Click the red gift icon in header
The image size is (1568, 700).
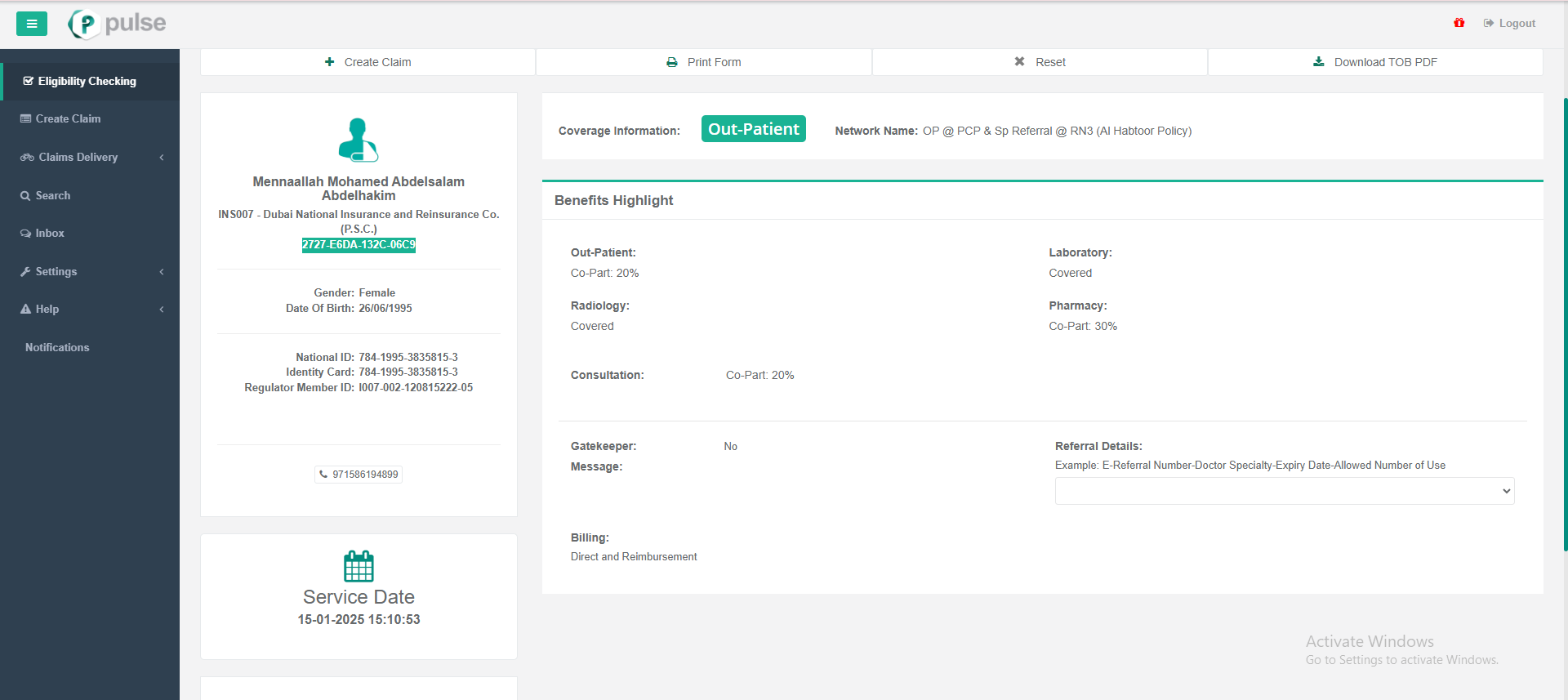click(x=1459, y=23)
